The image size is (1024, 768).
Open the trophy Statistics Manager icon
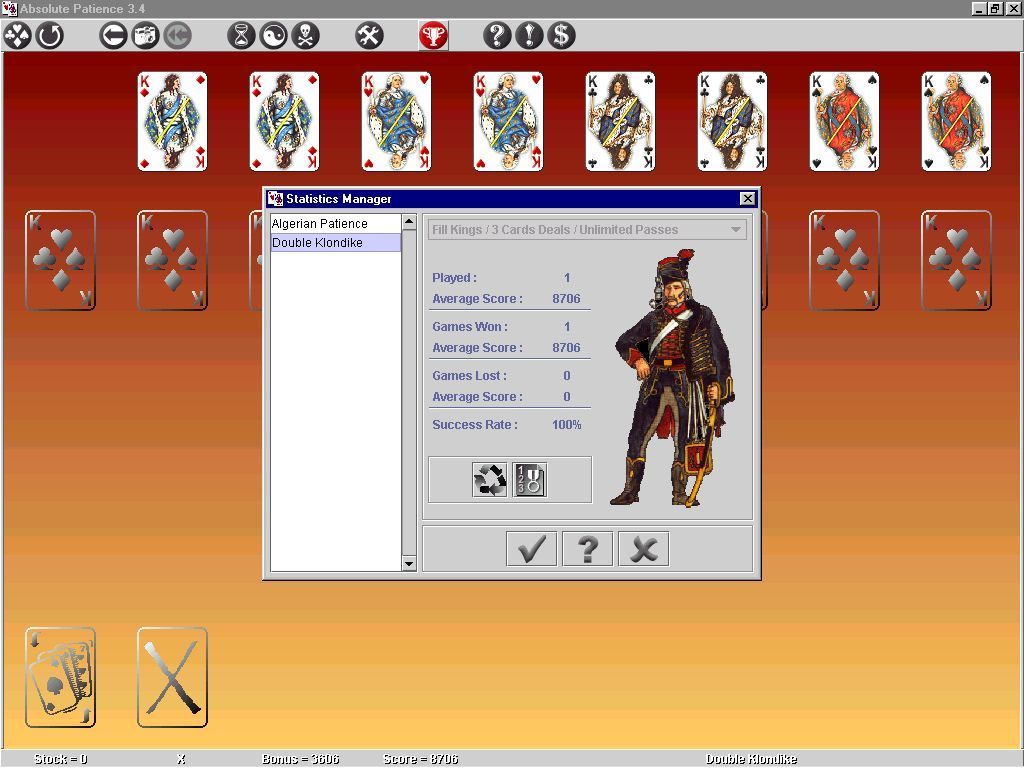click(x=432, y=36)
